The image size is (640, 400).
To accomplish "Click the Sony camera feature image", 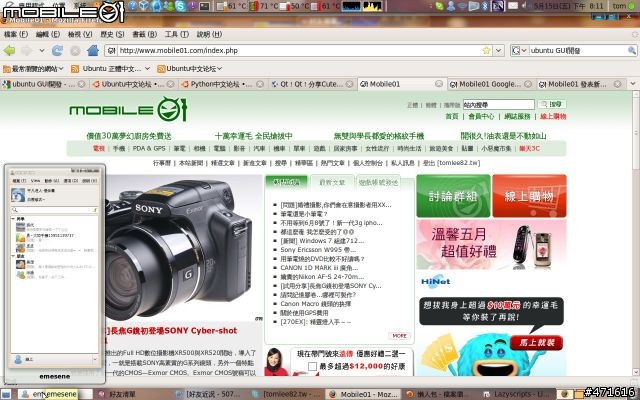I will pos(184,248).
